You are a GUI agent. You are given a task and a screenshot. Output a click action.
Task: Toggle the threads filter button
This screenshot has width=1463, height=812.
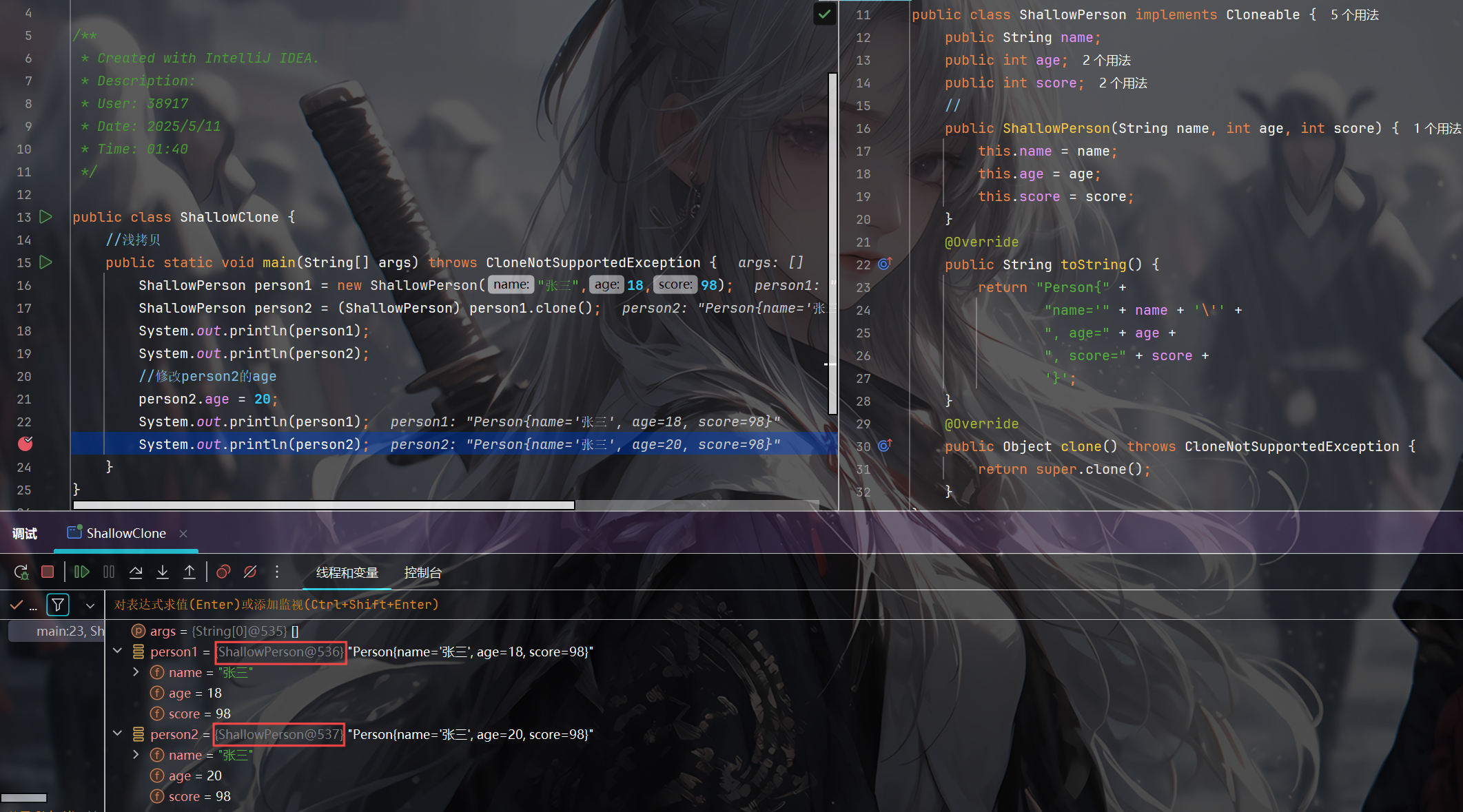[x=58, y=605]
